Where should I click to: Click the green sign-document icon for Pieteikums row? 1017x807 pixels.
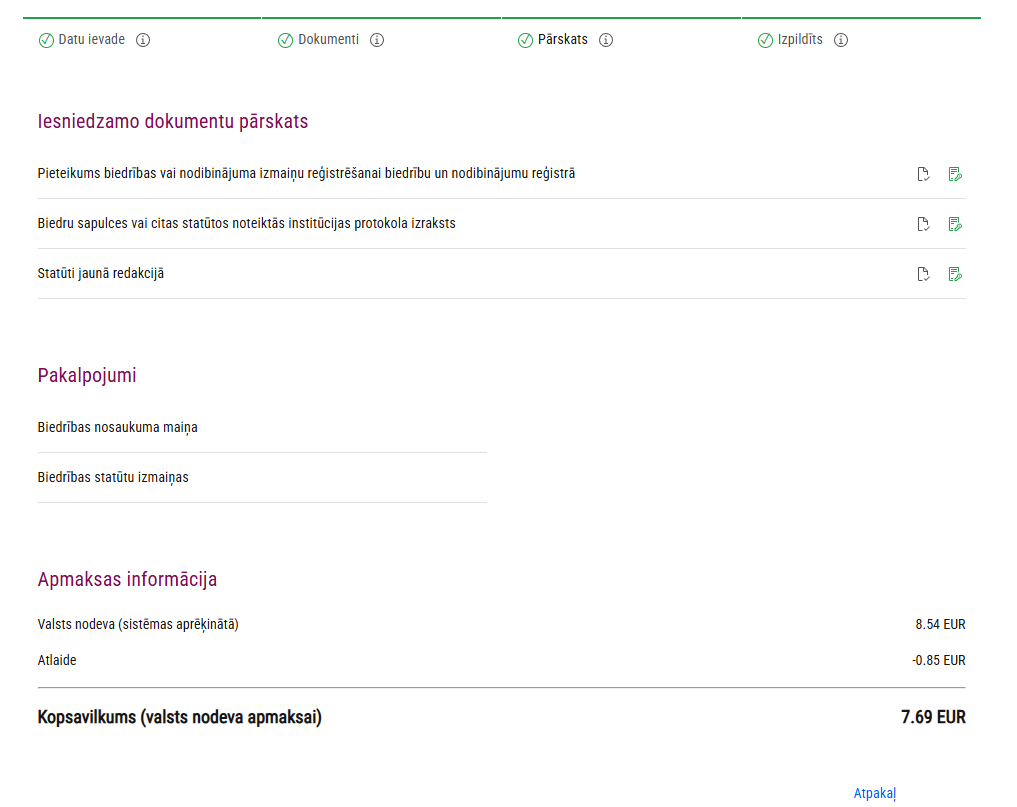(x=955, y=174)
